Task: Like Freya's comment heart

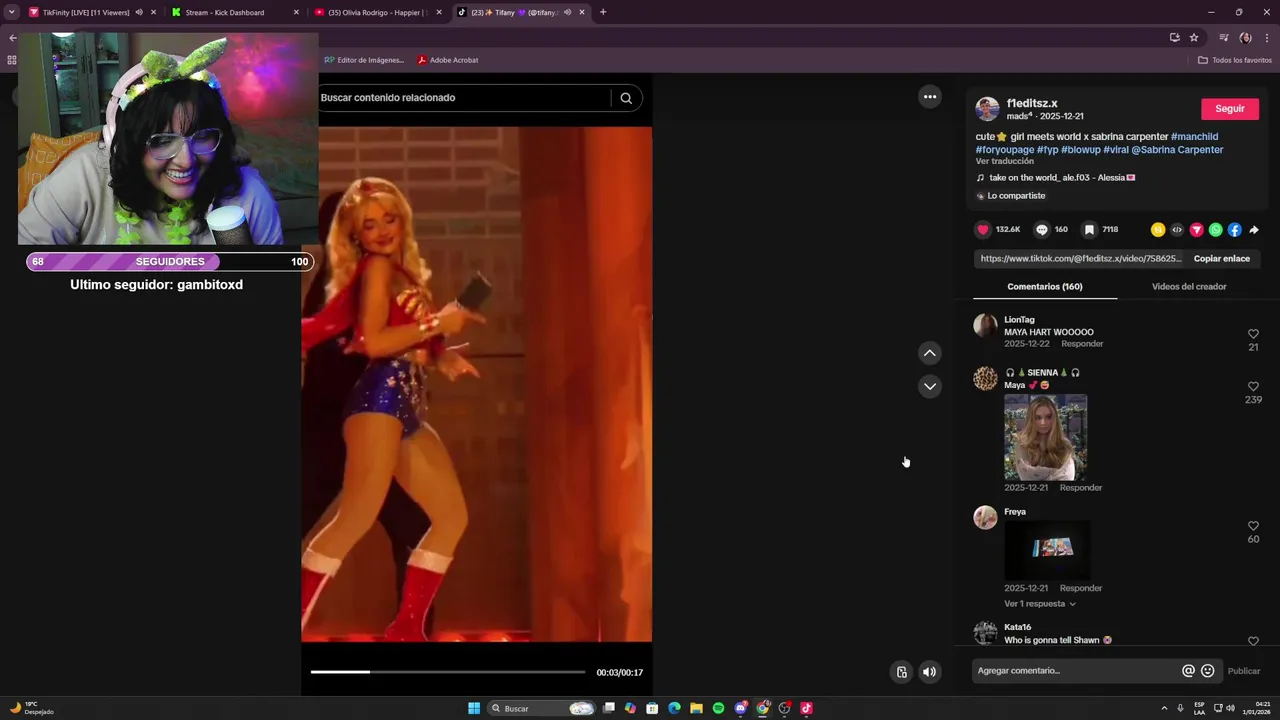Action: tap(1253, 526)
